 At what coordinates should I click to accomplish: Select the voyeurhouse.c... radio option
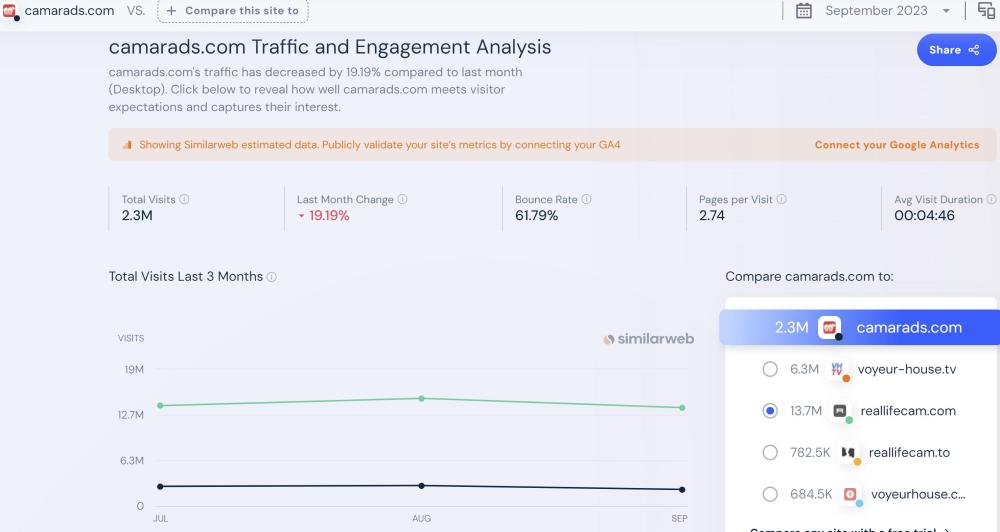[770, 494]
